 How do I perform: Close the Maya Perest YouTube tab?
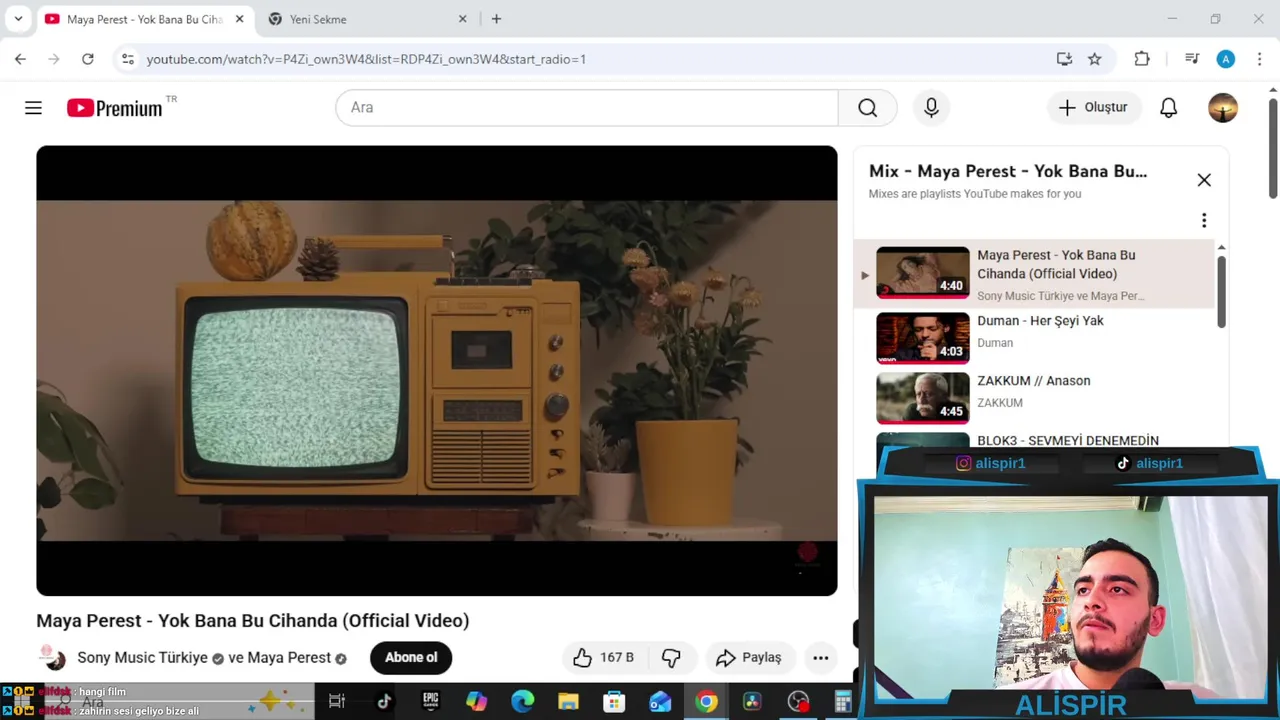coord(239,19)
